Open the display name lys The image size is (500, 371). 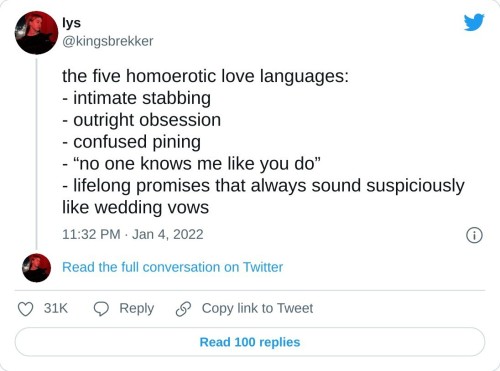point(71,23)
